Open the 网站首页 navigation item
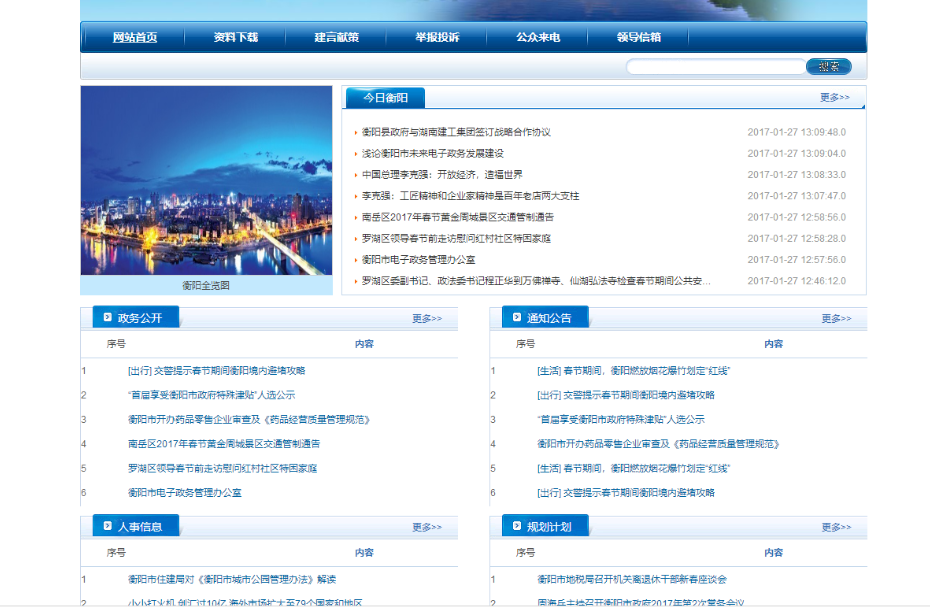 point(135,37)
